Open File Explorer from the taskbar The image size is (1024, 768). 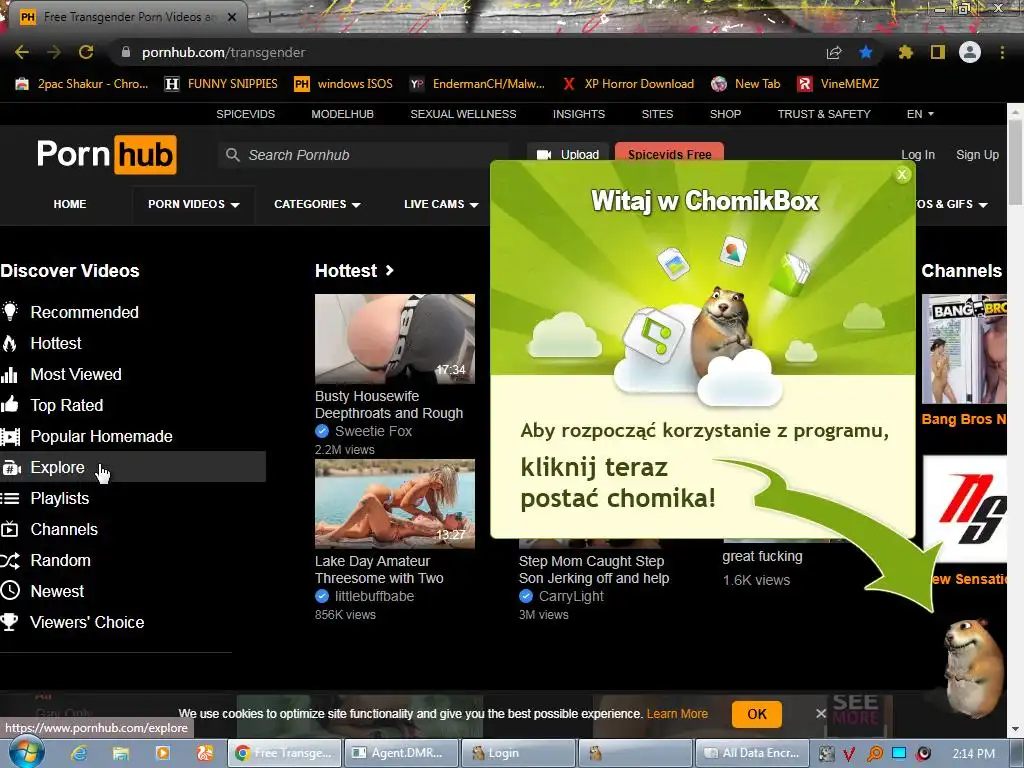(x=121, y=753)
